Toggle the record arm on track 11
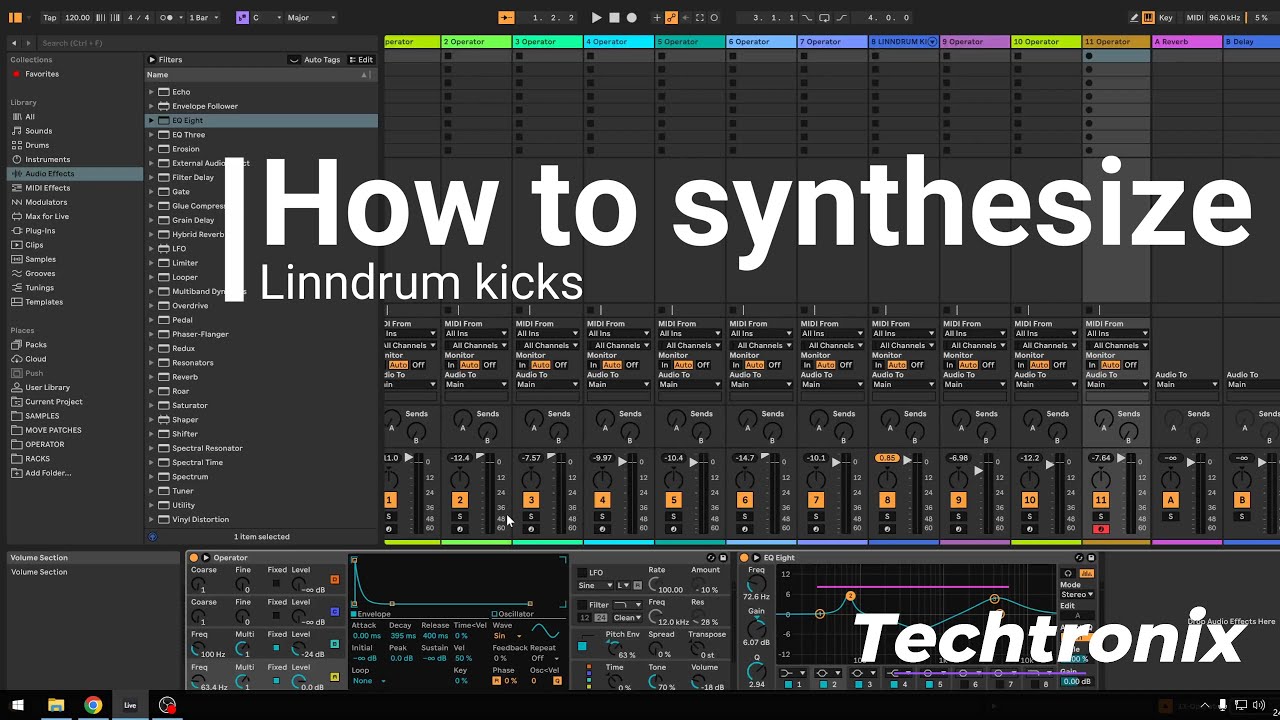Screen dimensions: 1280x720 point(1100,529)
